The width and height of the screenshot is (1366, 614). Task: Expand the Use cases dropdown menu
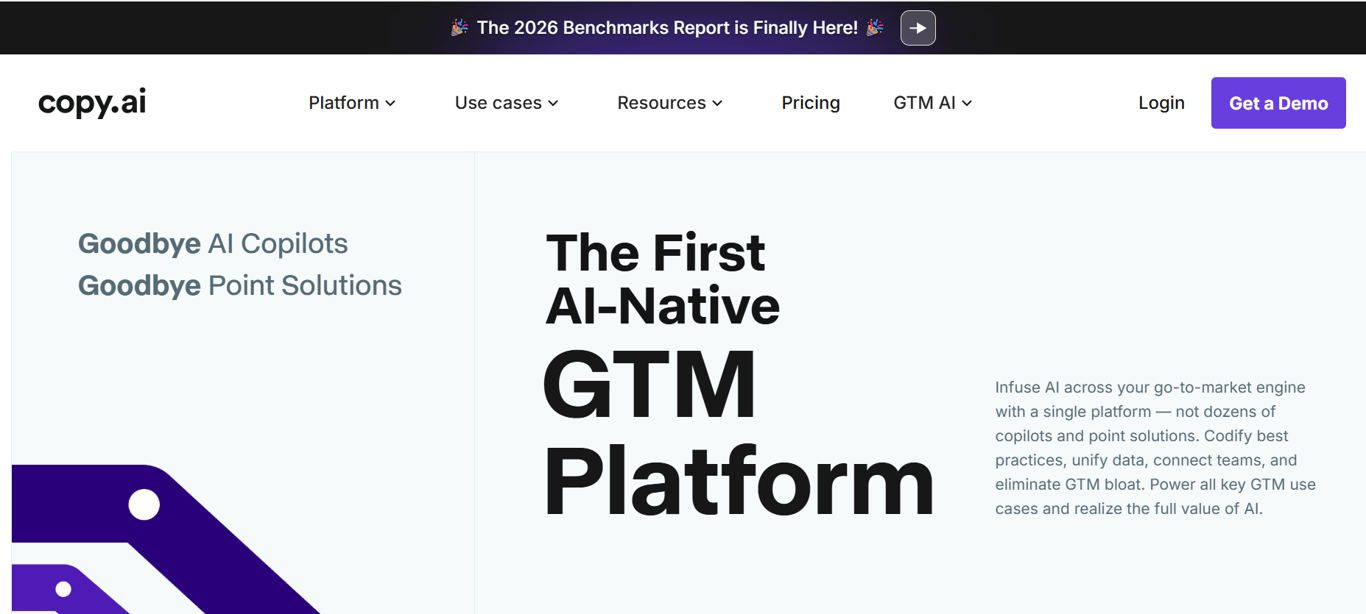point(506,103)
